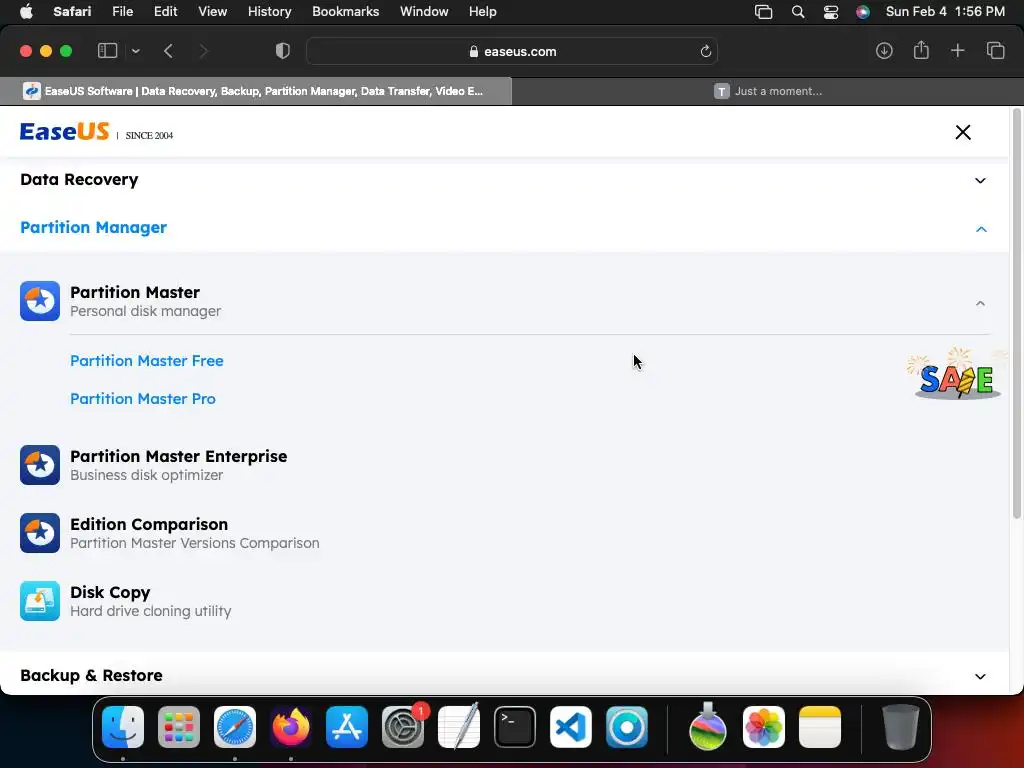1024x768 pixels.
Task: Open Terminal from the Dock
Action: coord(515,727)
